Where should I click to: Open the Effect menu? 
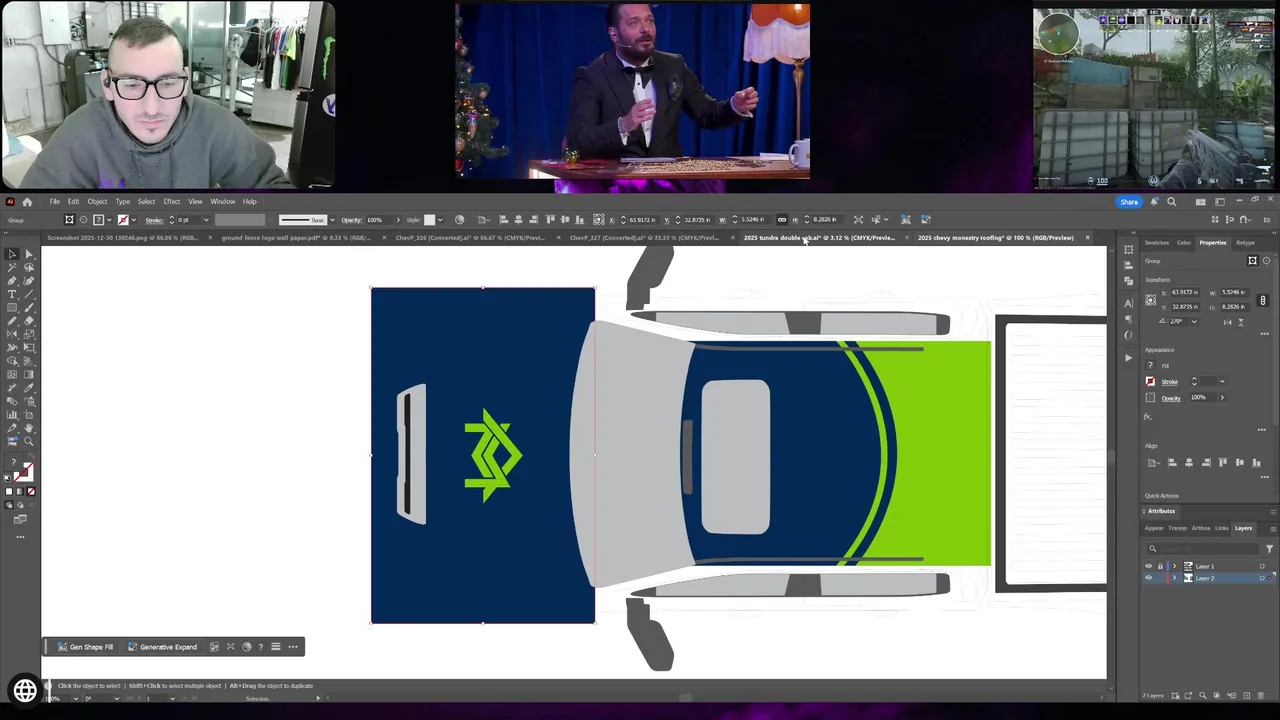tap(171, 201)
